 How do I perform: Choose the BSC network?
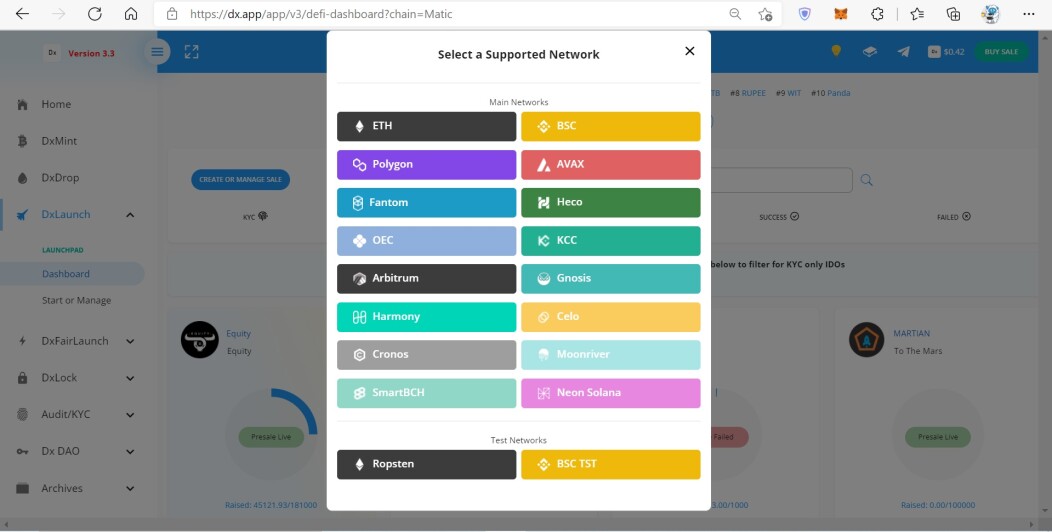(611, 126)
